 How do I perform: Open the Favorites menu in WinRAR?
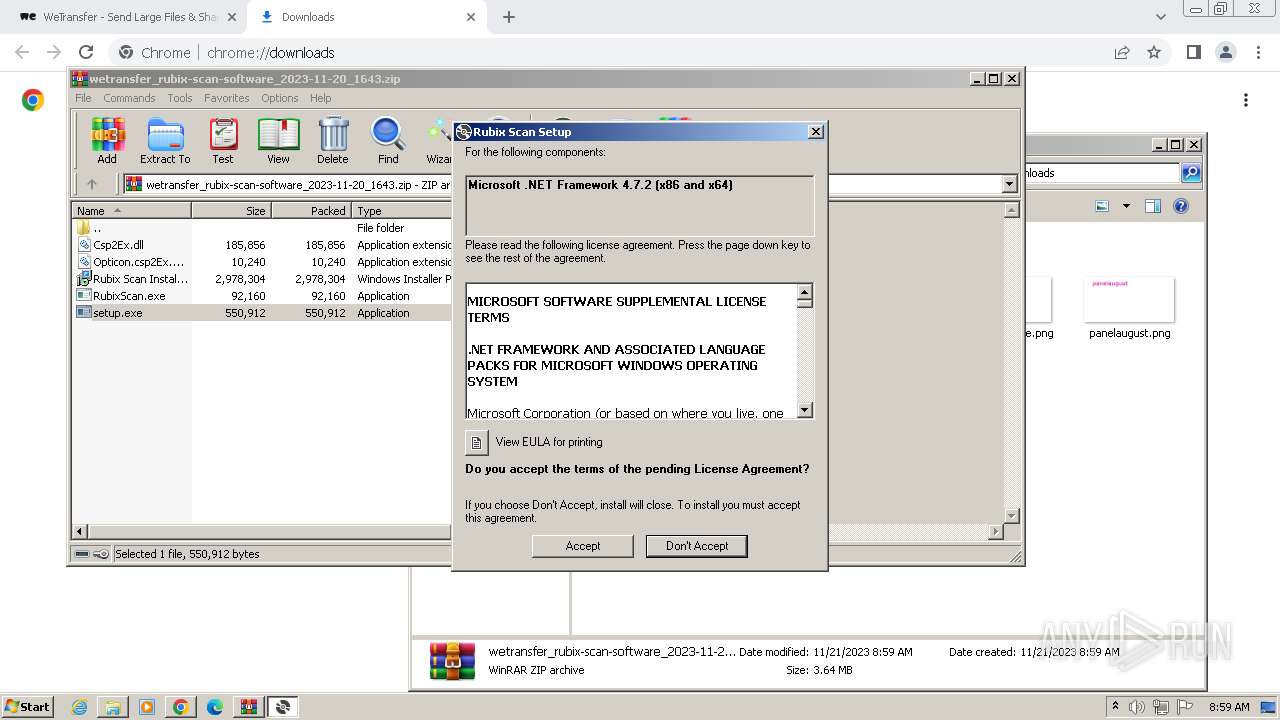coord(227,98)
